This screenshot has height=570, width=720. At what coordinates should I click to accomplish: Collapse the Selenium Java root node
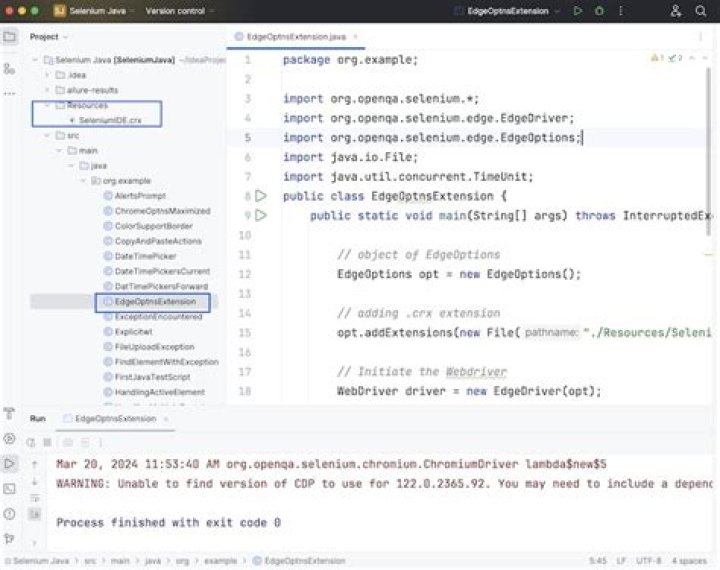[35, 60]
